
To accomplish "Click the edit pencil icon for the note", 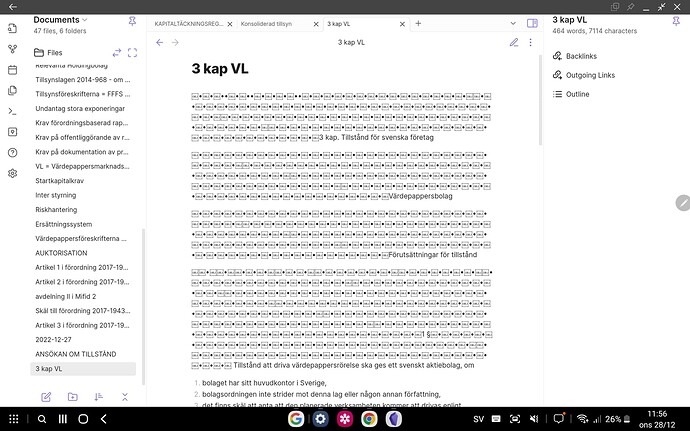I will pyautogui.click(x=514, y=42).
